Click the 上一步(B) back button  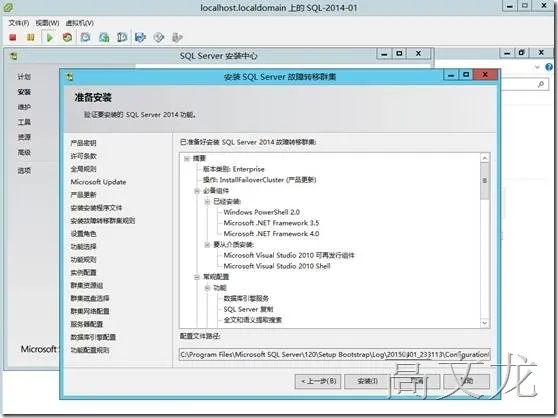tap(318, 381)
